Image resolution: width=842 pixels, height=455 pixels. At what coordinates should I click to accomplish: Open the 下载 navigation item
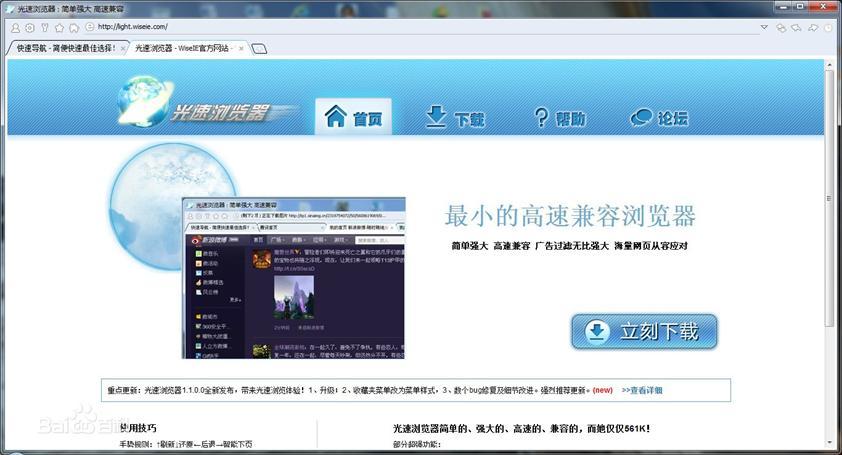tap(455, 117)
